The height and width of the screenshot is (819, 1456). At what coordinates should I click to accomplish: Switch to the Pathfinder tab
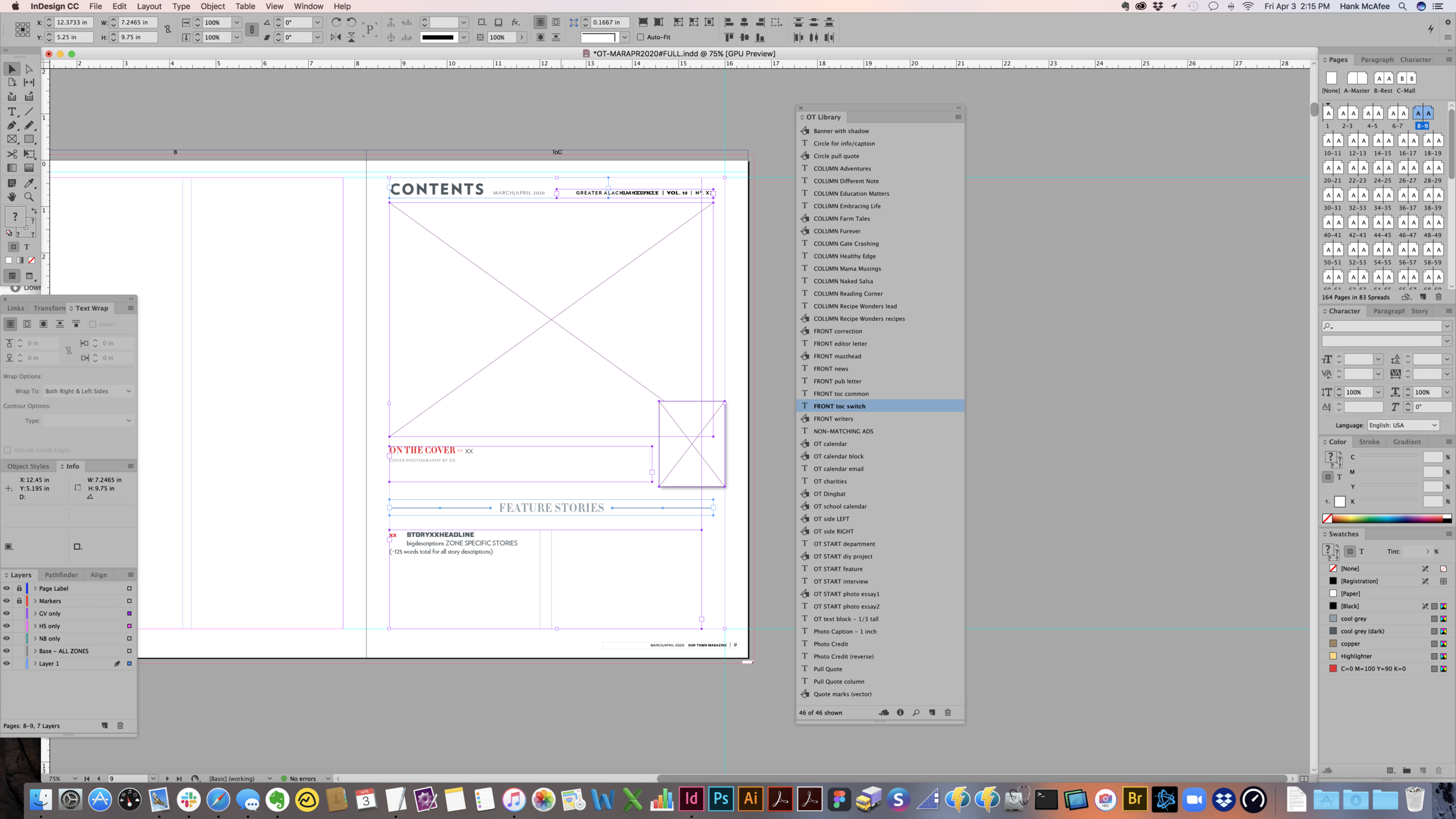[61, 575]
